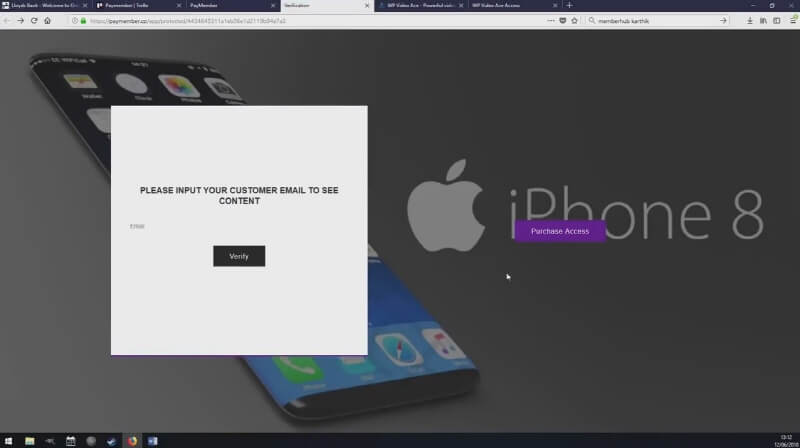Image resolution: width=800 pixels, height=448 pixels.
Task: Open the Windows Start menu
Action: tap(8, 441)
